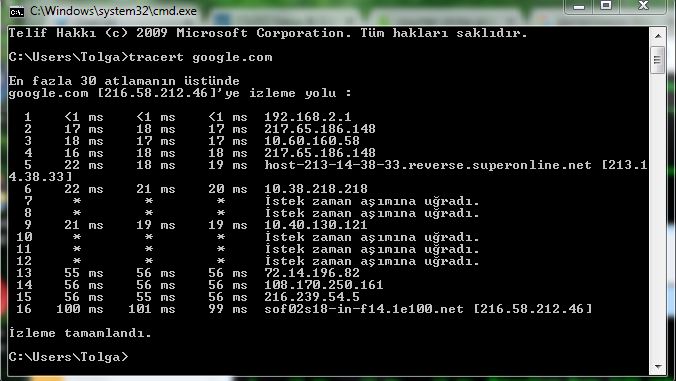The height and width of the screenshot is (381, 676).
Task: Click the copyright line Telif Hakkı 2009
Action: pyautogui.click(x=268, y=33)
